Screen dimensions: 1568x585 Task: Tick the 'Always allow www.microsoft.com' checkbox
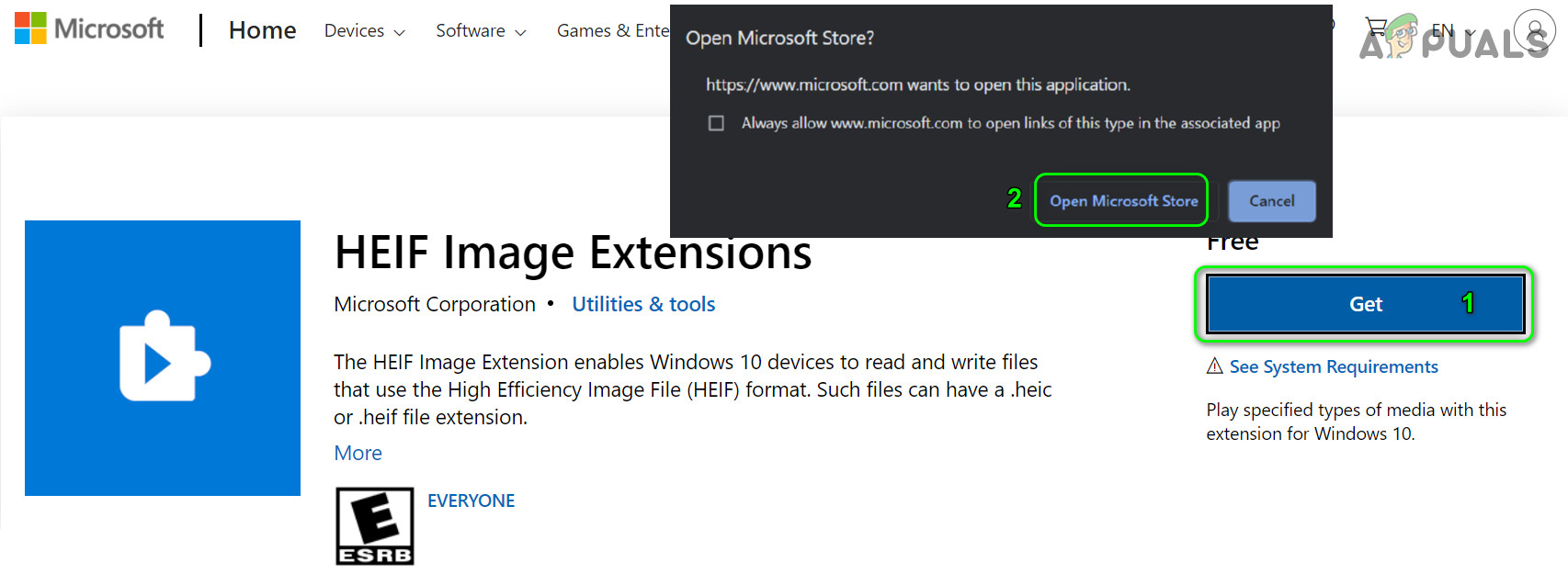716,123
